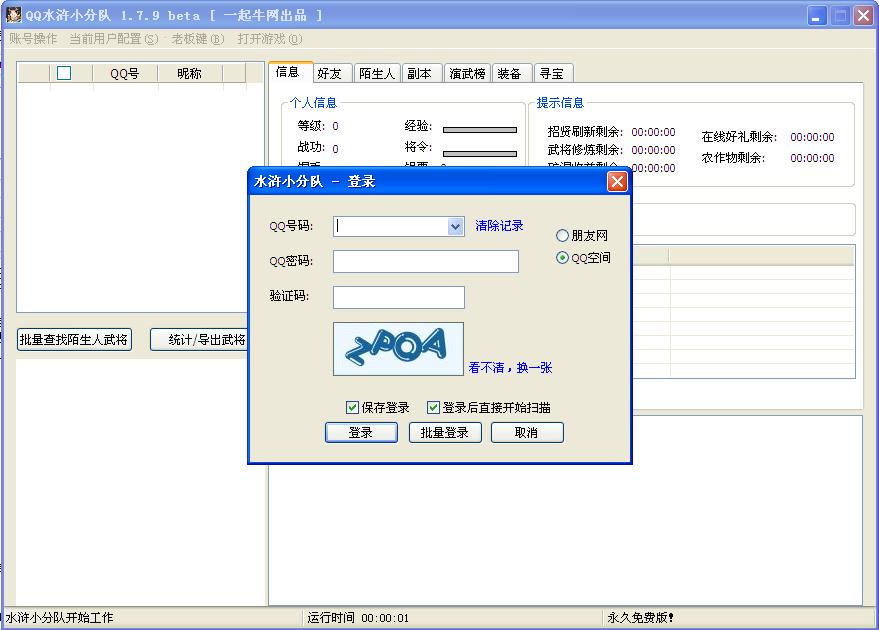The image size is (879, 630).
Task: Click the 招贤刷新剩余 timer value
Action: coord(653,132)
